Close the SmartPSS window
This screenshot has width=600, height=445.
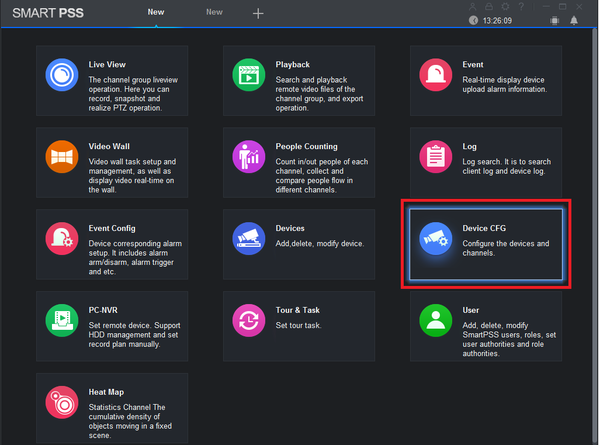[x=579, y=7]
